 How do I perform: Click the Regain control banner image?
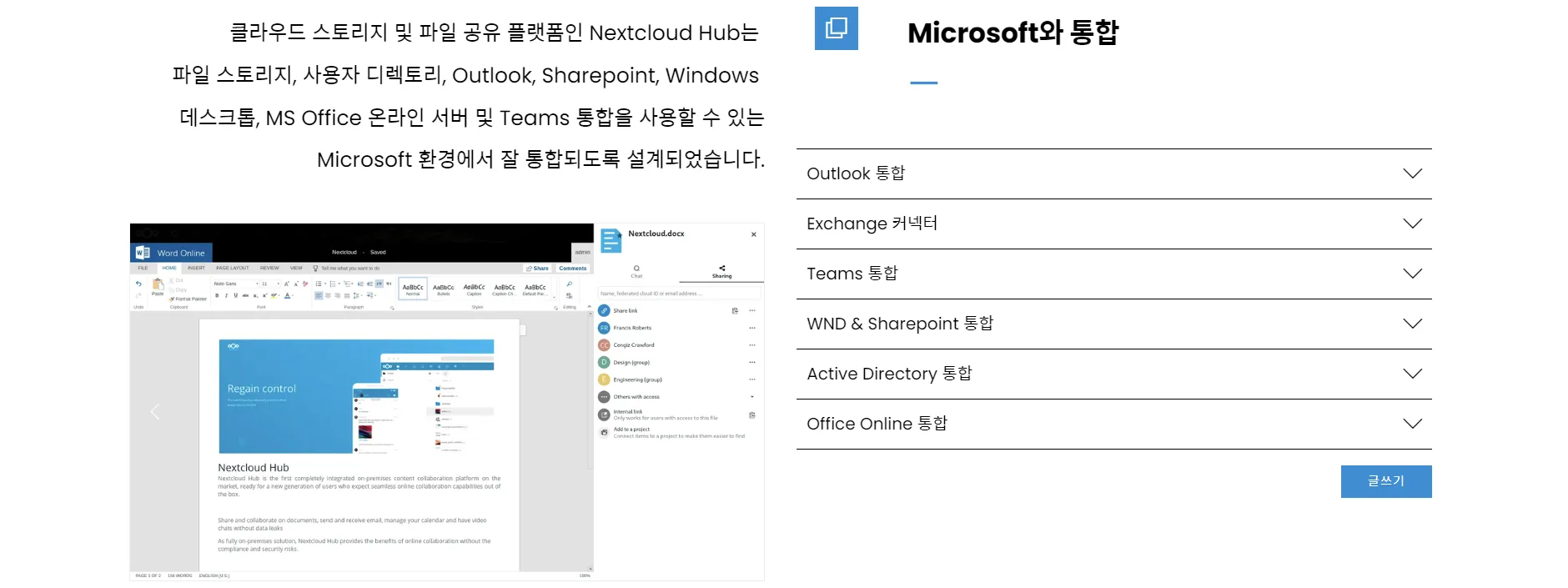[x=356, y=396]
